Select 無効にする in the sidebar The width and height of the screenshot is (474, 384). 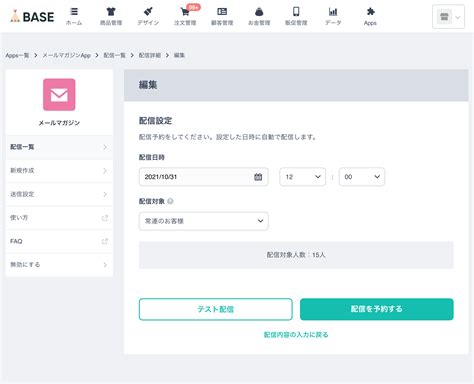(x=59, y=265)
